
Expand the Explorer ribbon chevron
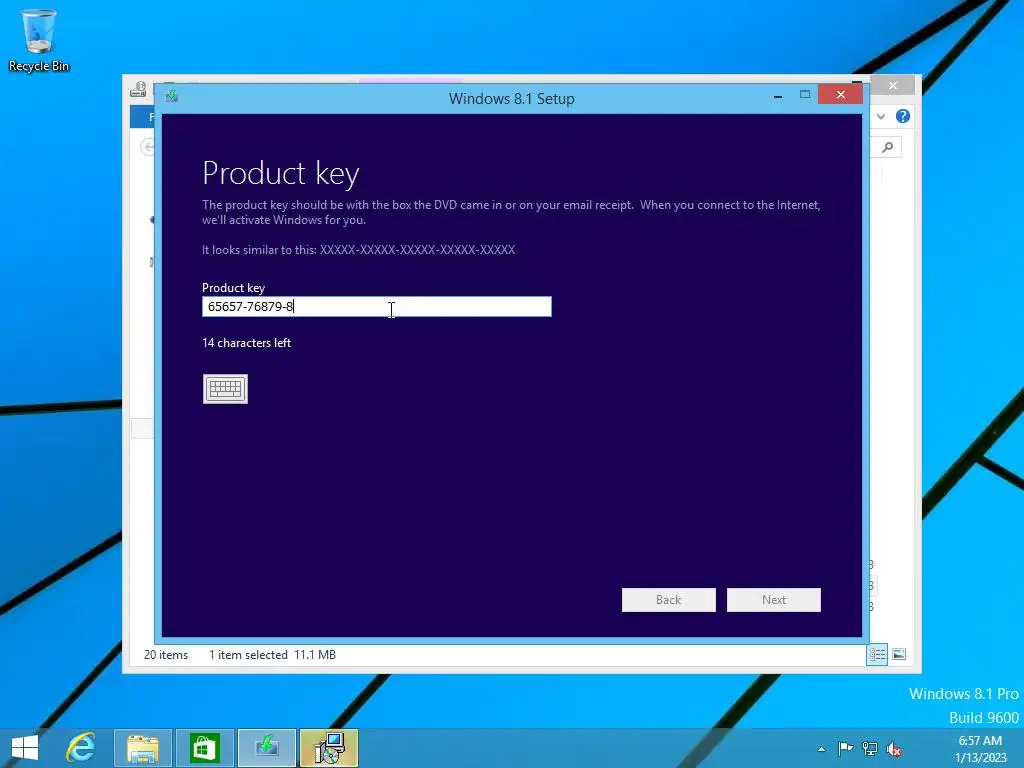[881, 116]
